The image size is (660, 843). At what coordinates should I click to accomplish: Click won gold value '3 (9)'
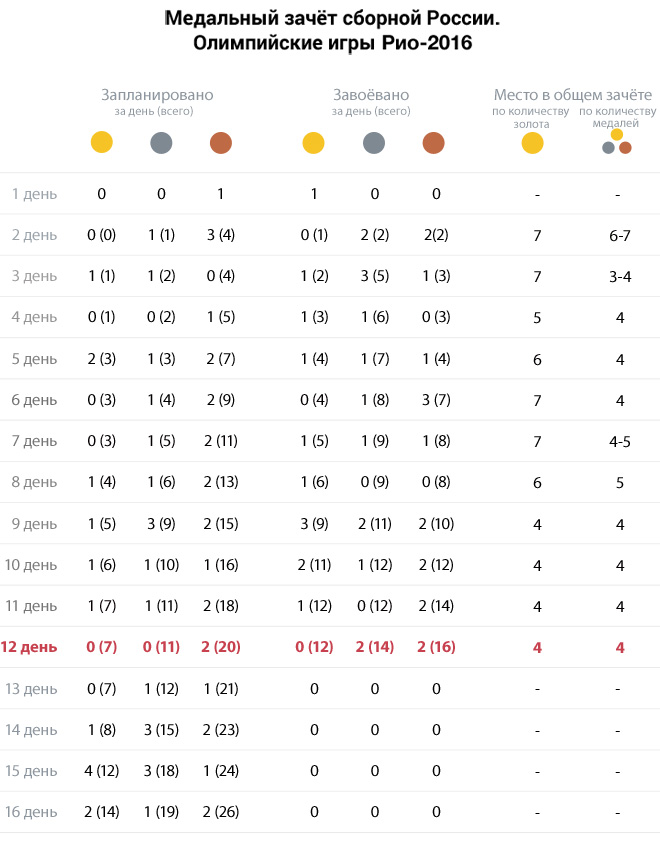314,524
